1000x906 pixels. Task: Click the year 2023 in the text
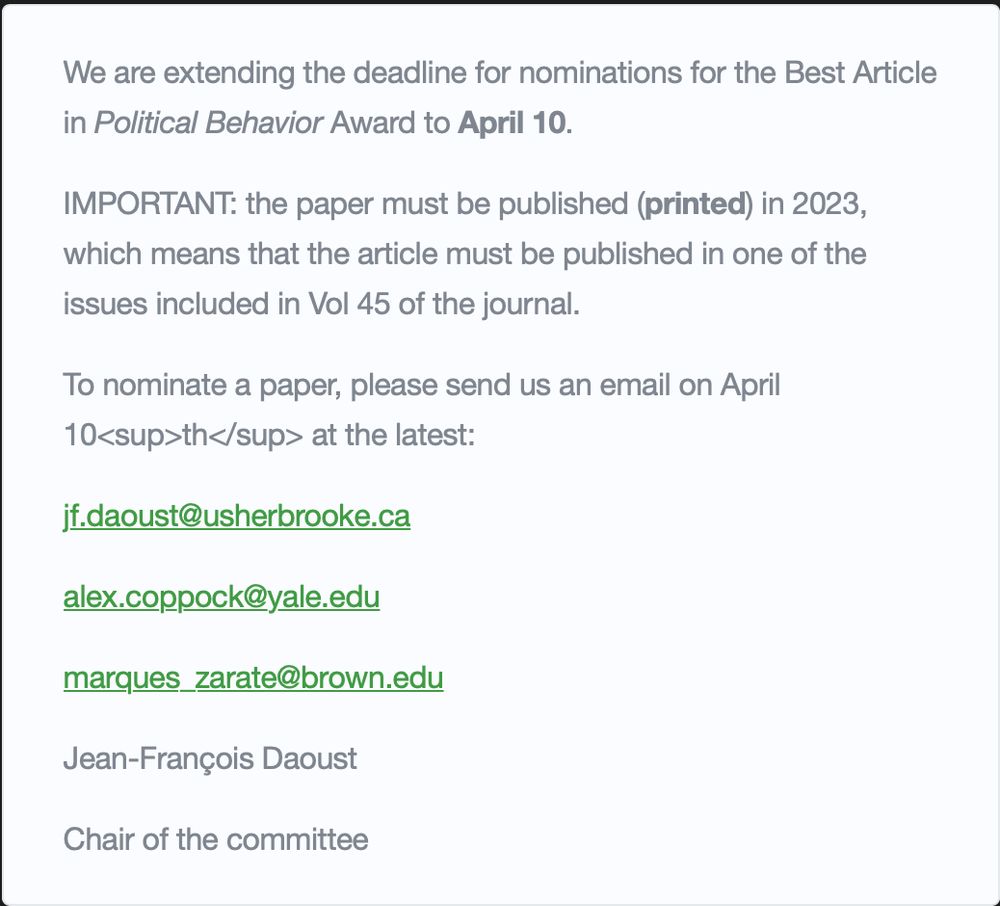(826, 204)
